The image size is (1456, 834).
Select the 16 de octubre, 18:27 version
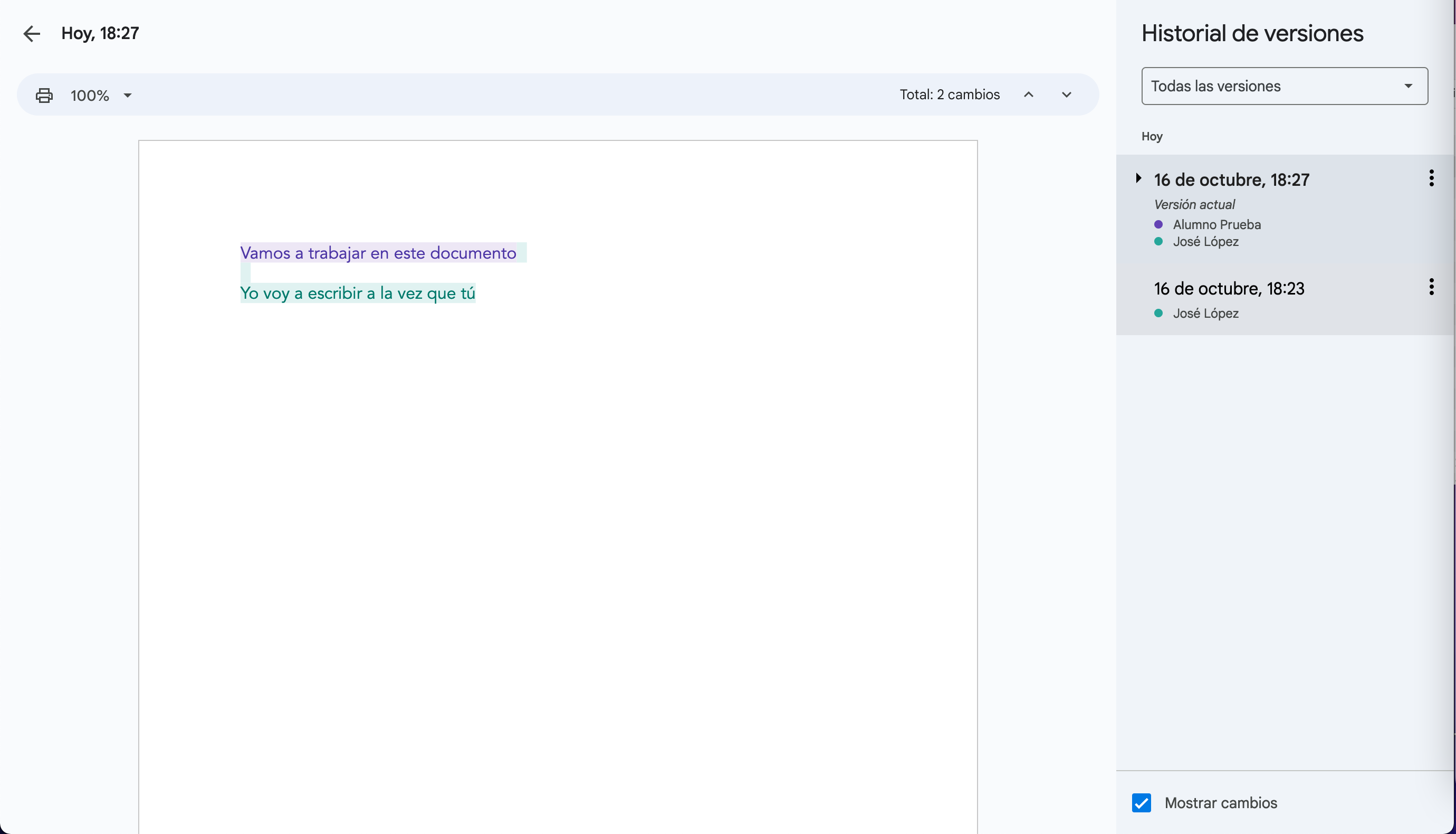[1231, 180]
